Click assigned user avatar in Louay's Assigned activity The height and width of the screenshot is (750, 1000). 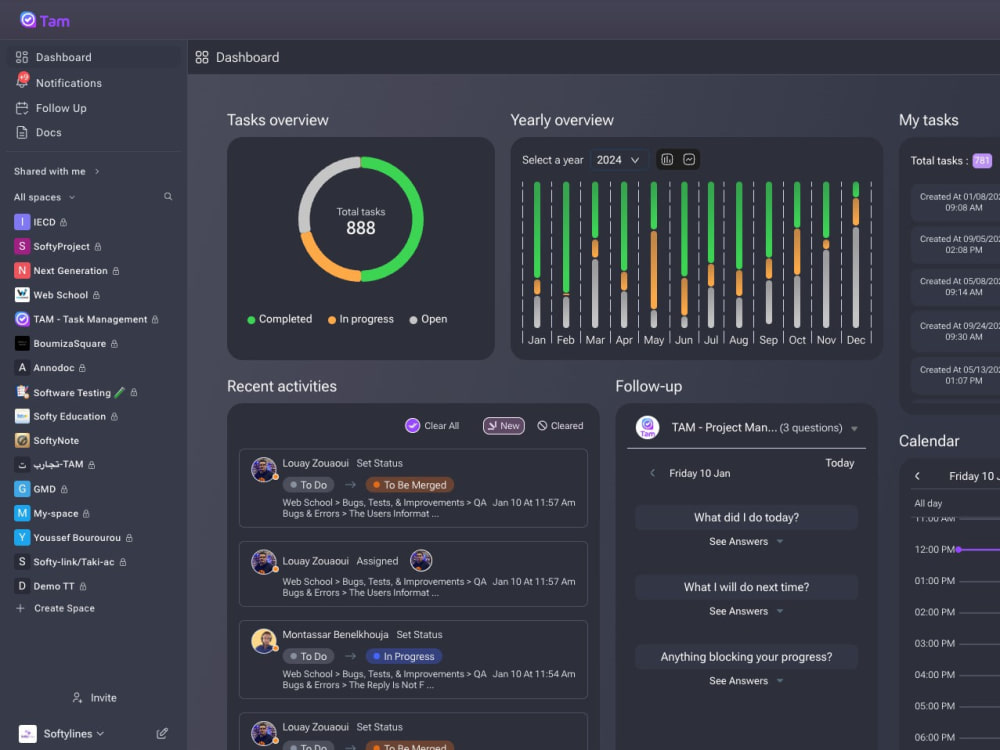pos(420,561)
